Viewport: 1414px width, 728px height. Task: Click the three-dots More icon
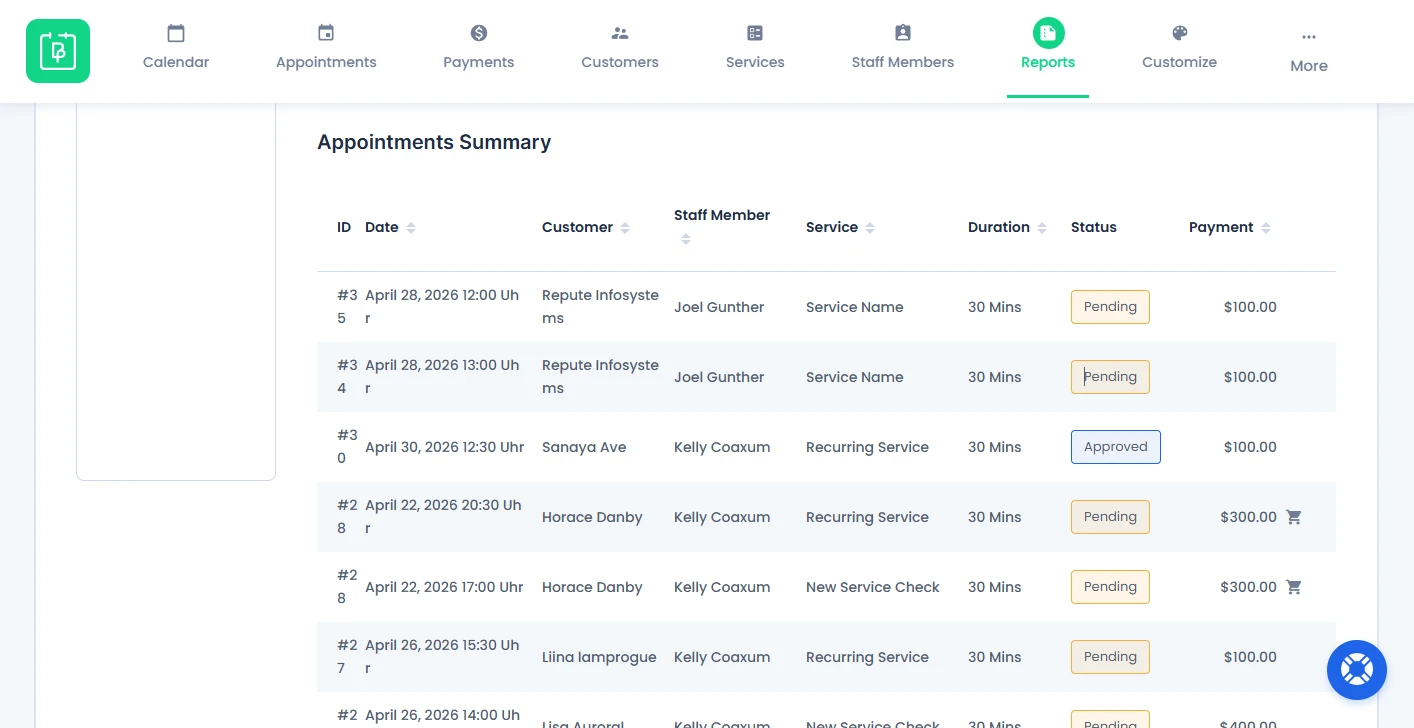click(x=1309, y=37)
